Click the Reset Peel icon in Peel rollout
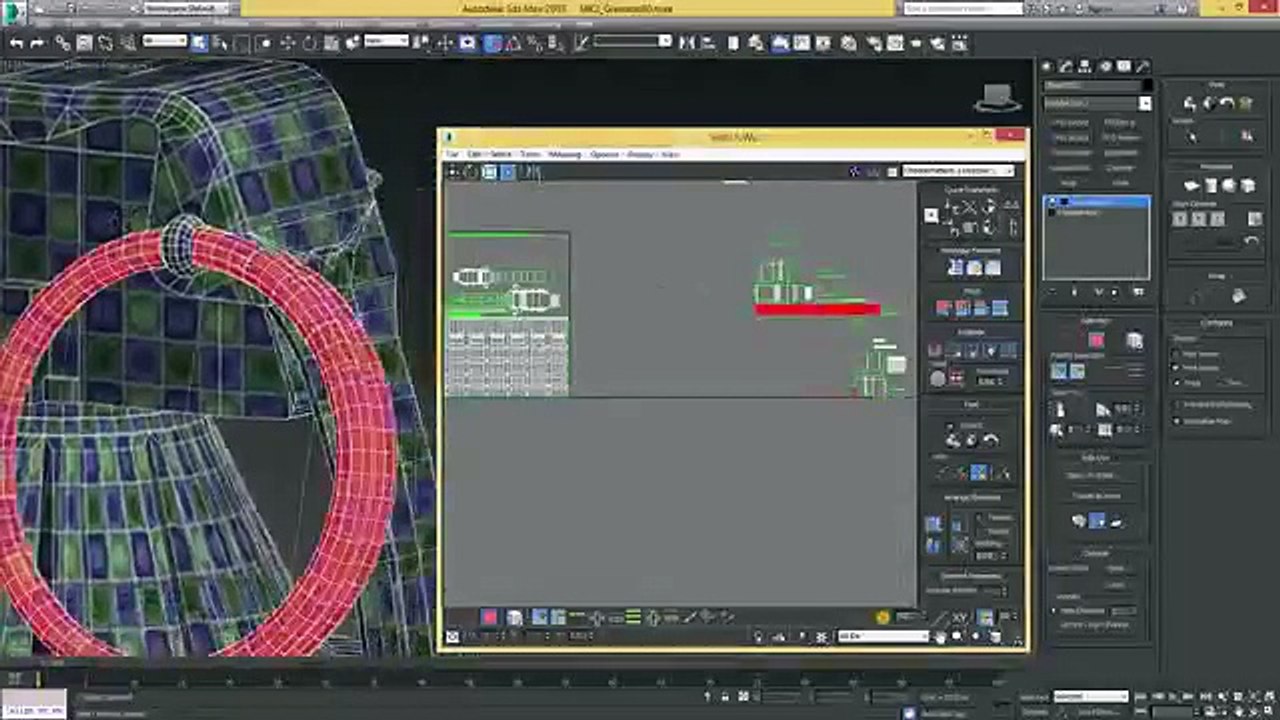1280x720 pixels. [x=990, y=439]
